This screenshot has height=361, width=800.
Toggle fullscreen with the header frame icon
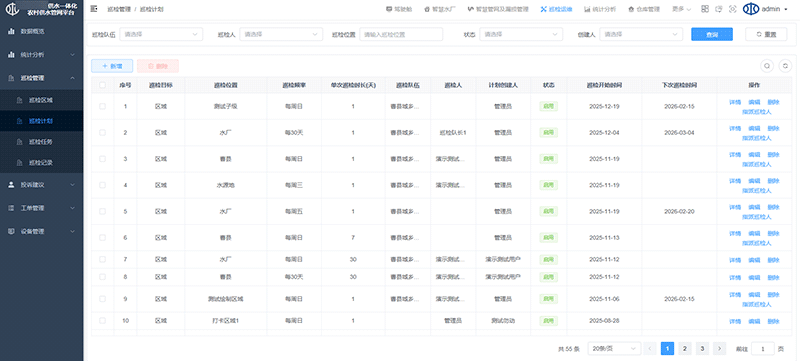pos(733,9)
